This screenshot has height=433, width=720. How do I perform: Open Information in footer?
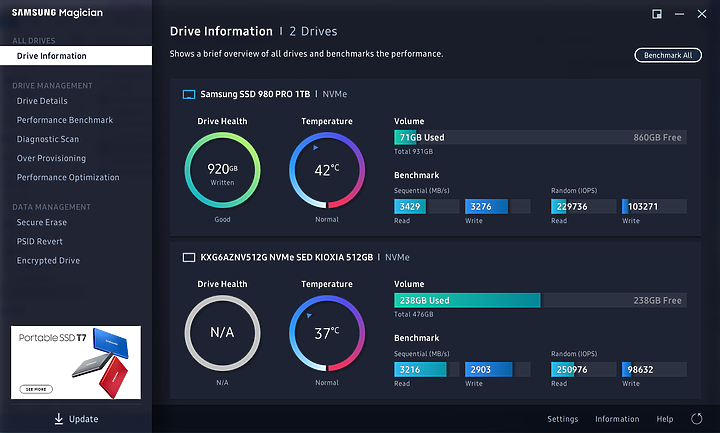coord(617,419)
